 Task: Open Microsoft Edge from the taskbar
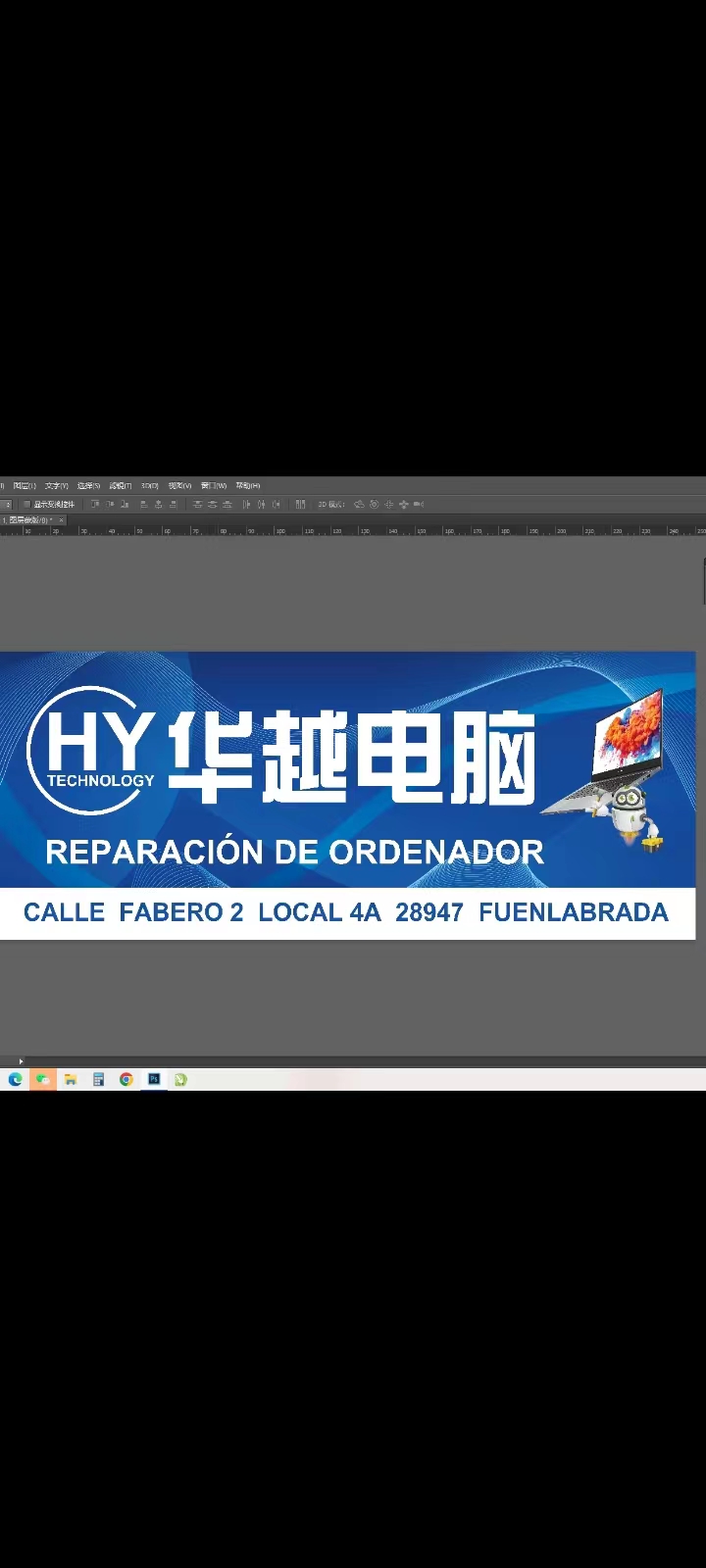15,1079
